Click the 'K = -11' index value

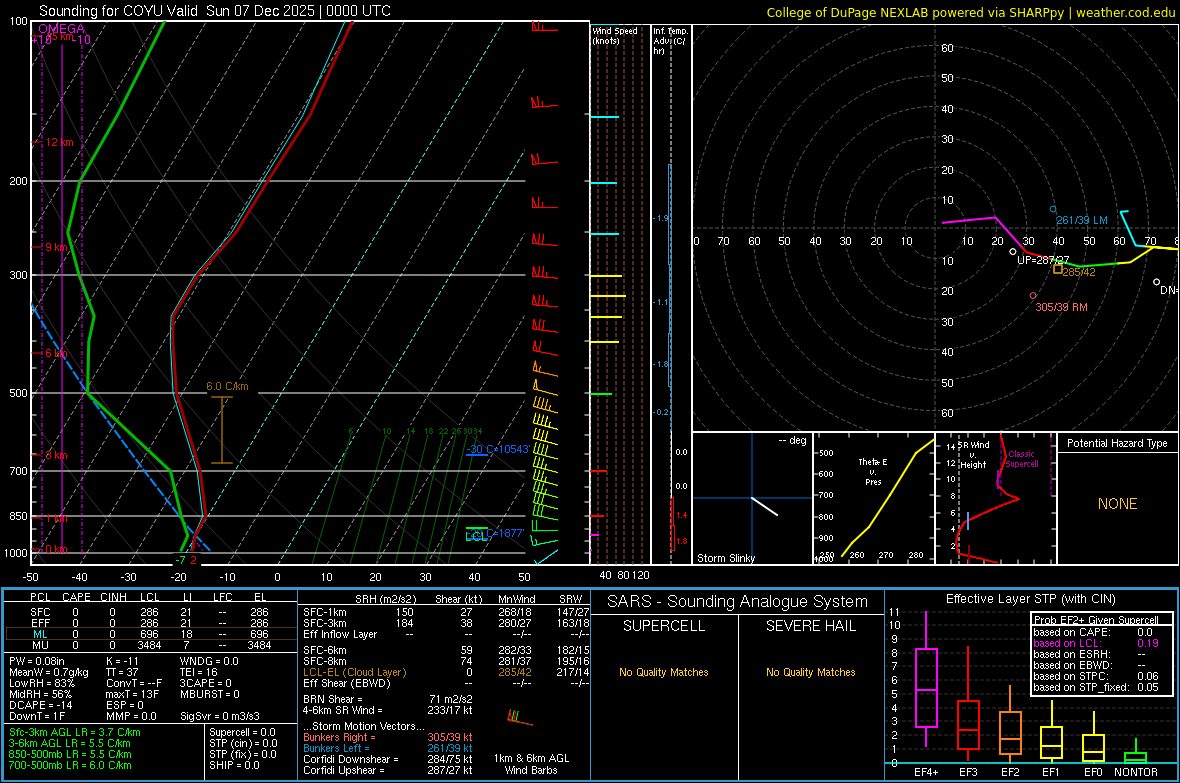point(123,661)
